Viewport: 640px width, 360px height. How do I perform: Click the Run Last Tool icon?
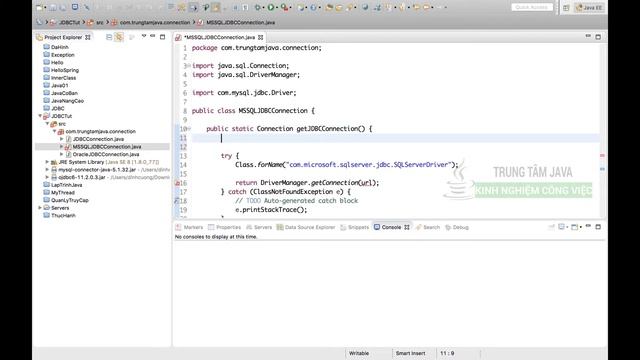point(284,7)
